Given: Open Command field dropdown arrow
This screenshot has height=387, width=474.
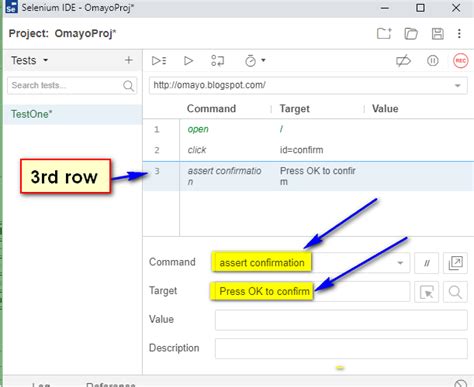Looking at the screenshot, I should click(x=400, y=263).
